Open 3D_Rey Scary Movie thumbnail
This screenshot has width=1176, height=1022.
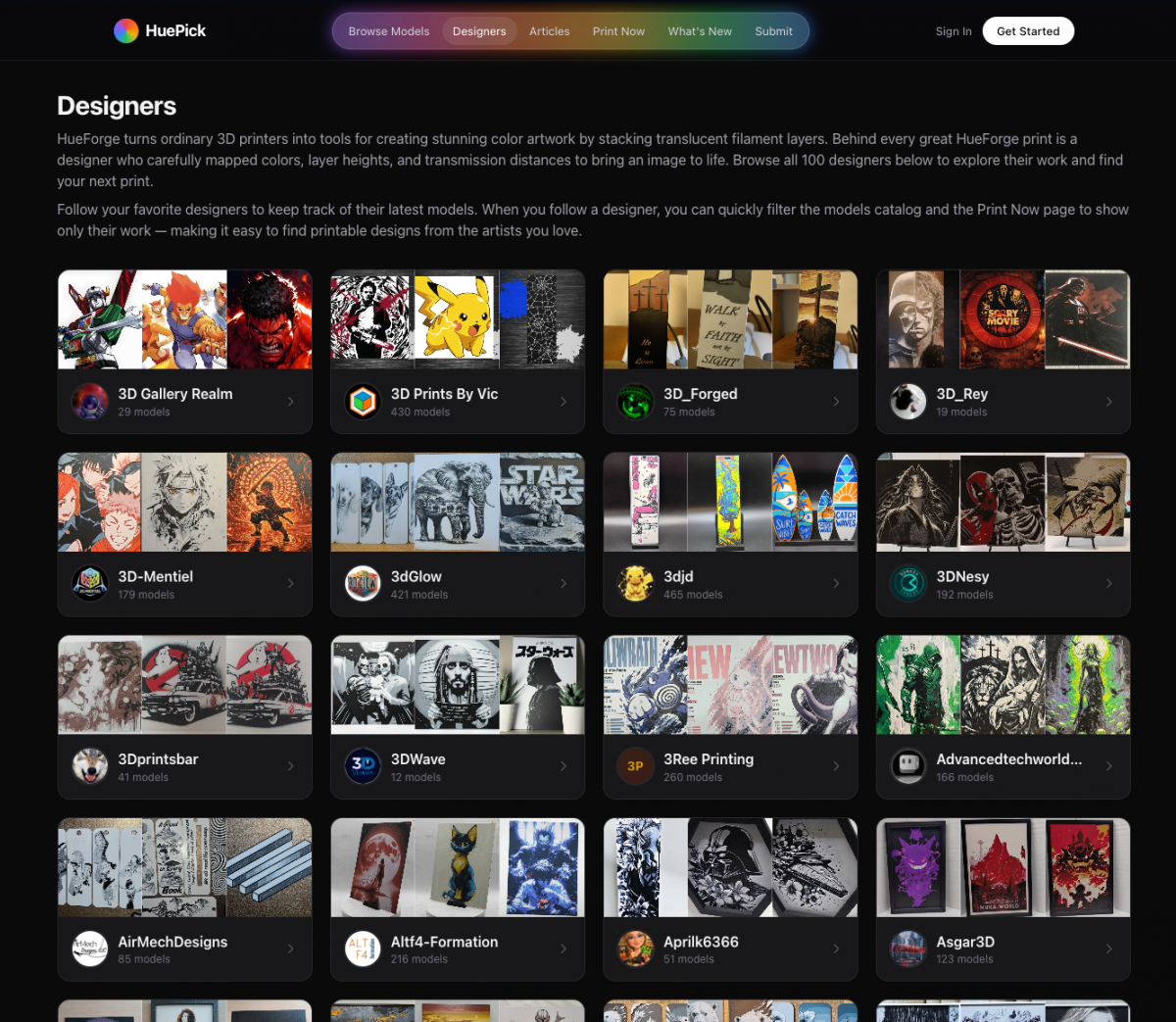[1003, 319]
